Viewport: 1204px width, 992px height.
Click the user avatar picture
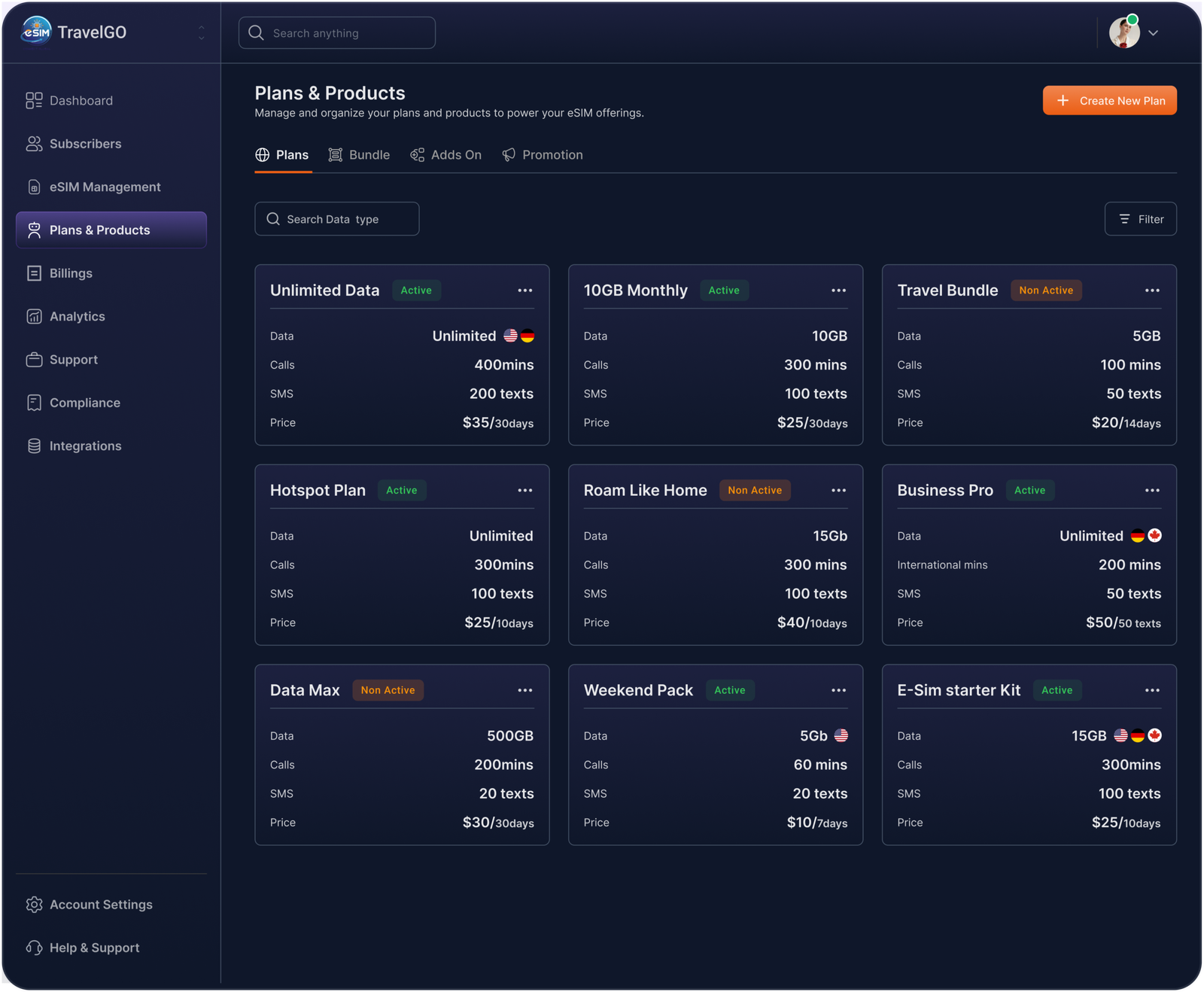pyautogui.click(x=1123, y=33)
